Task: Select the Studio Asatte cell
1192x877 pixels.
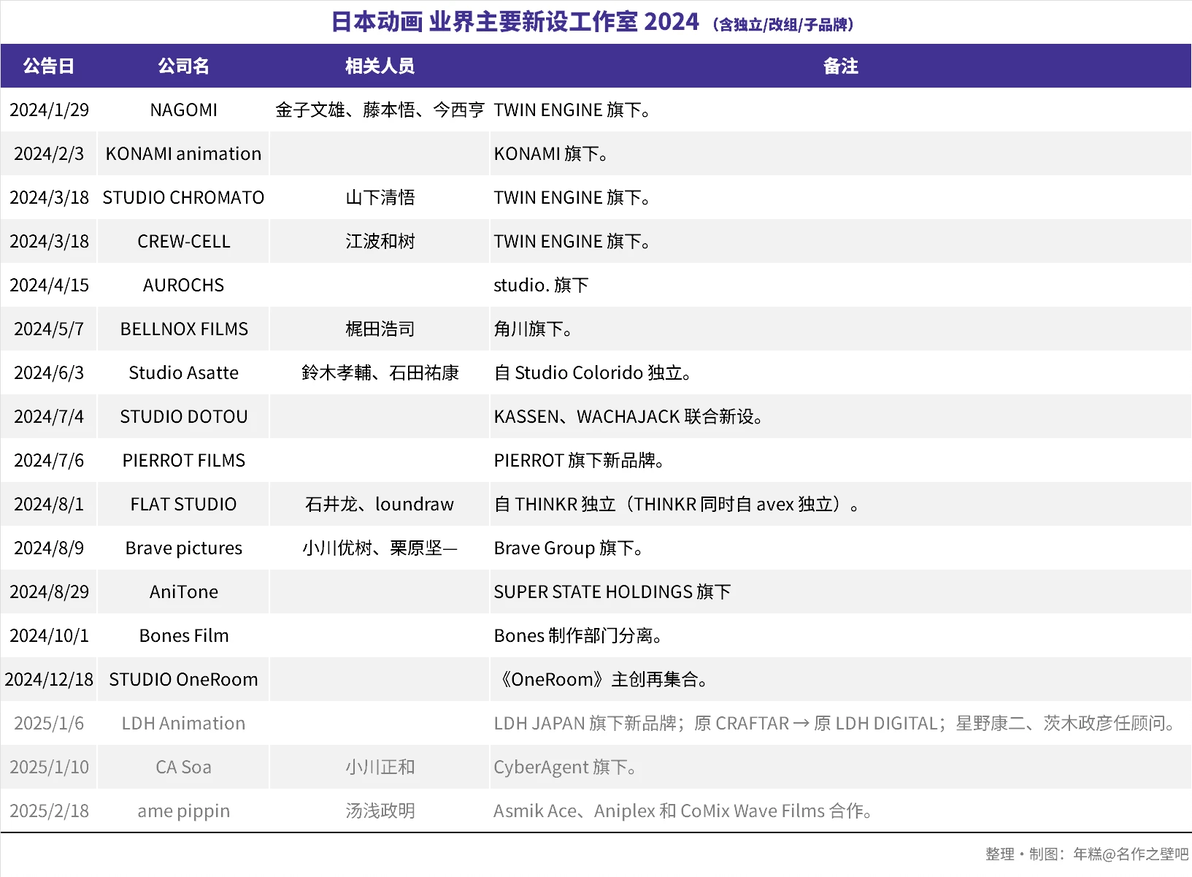Action: 183,373
